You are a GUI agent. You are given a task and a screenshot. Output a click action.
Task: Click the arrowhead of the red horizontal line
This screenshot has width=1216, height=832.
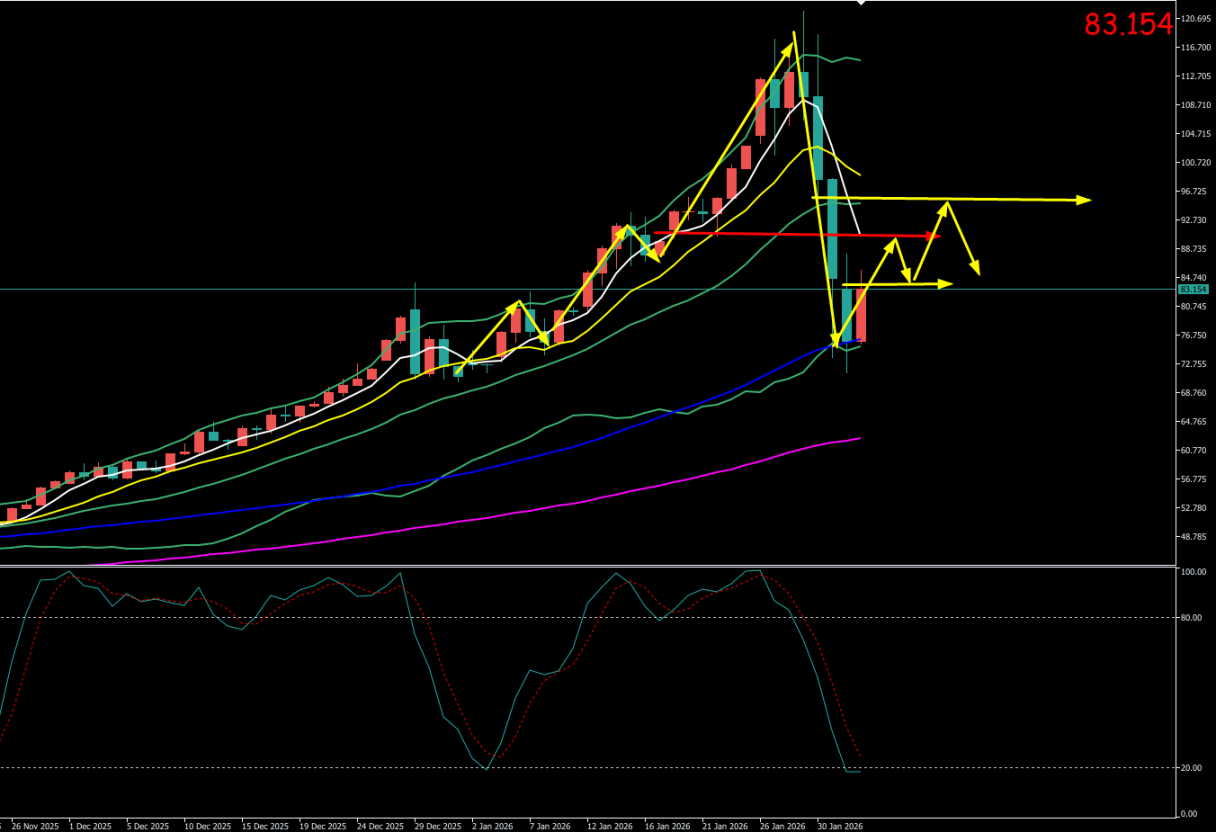tap(935, 236)
